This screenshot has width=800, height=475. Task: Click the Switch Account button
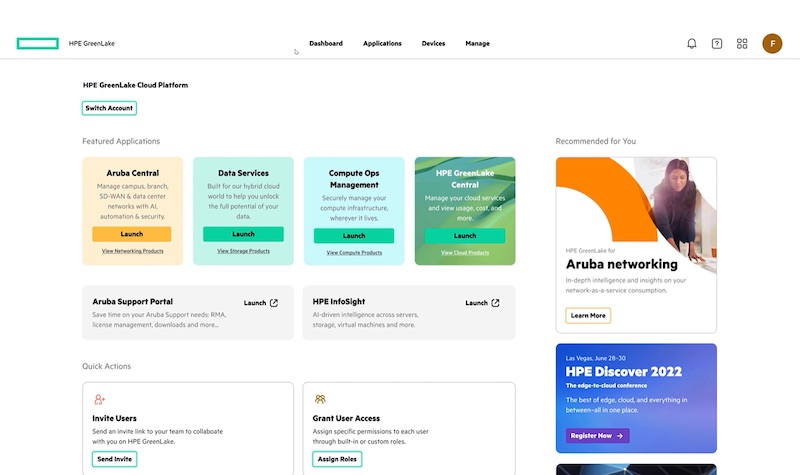[109, 108]
